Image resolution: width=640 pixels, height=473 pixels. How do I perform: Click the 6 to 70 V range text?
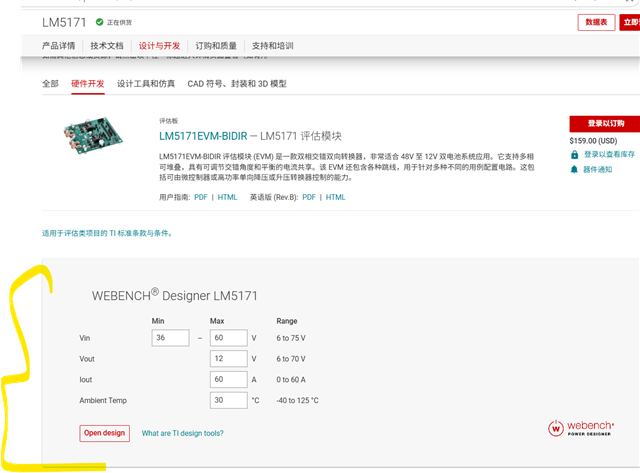(x=291, y=359)
